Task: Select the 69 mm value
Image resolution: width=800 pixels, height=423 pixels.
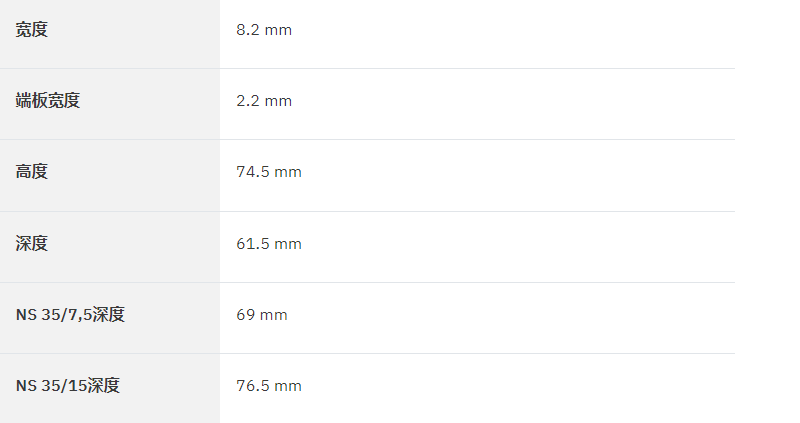Action: (x=262, y=314)
